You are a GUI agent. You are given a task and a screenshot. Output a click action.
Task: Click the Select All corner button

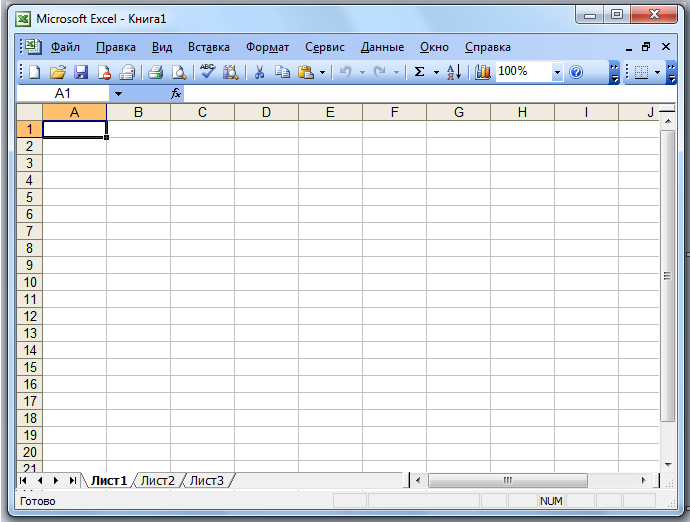point(29,112)
